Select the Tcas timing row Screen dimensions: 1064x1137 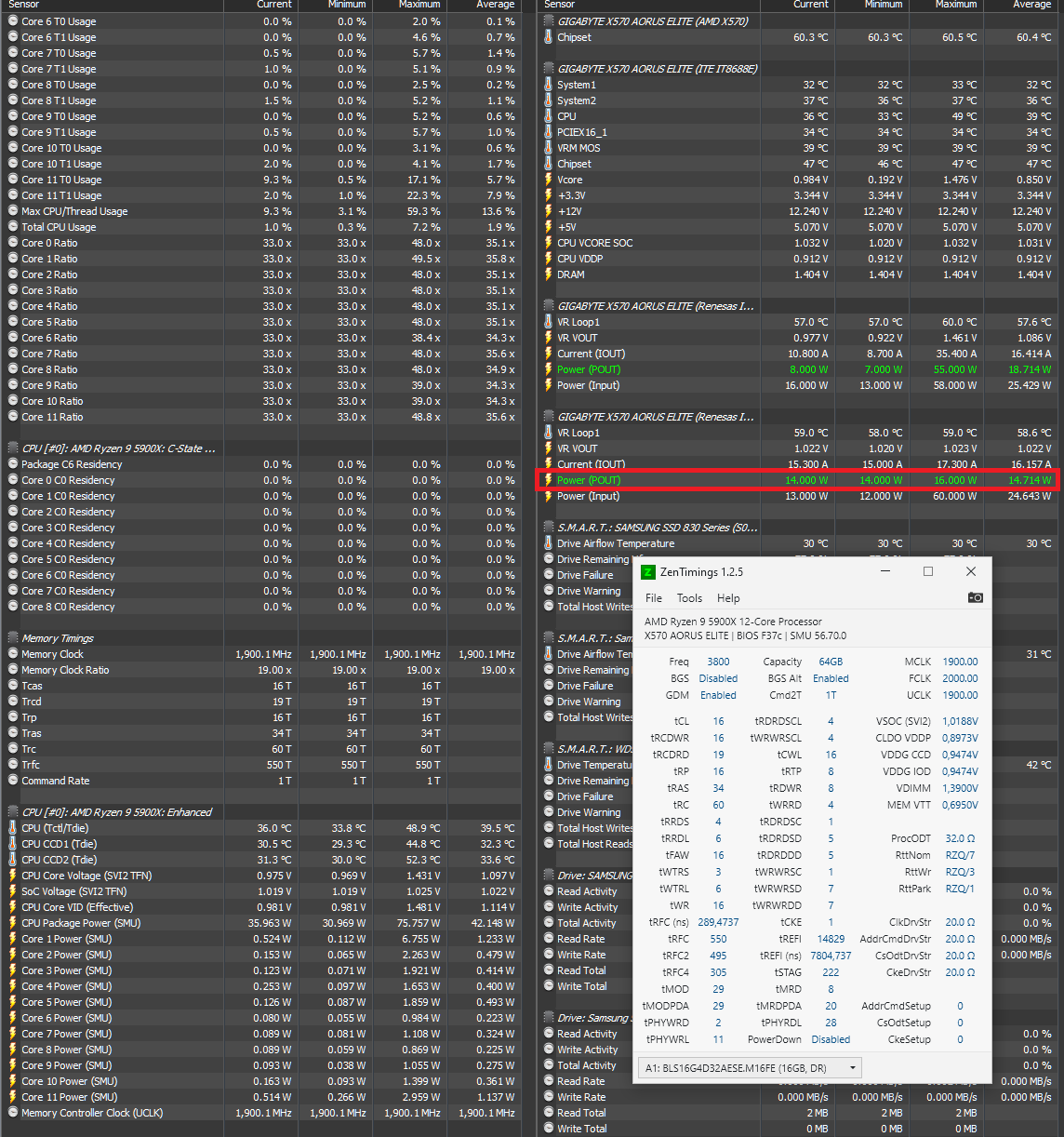click(x=261, y=686)
